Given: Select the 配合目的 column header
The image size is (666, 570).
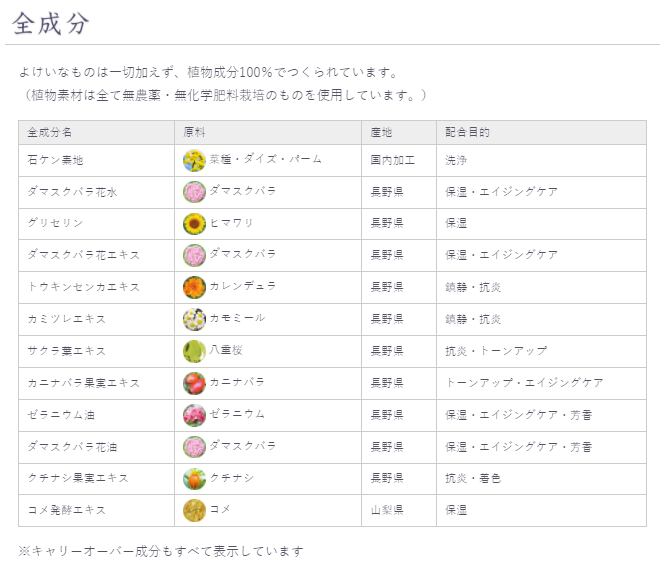Looking at the screenshot, I should [x=467, y=132].
